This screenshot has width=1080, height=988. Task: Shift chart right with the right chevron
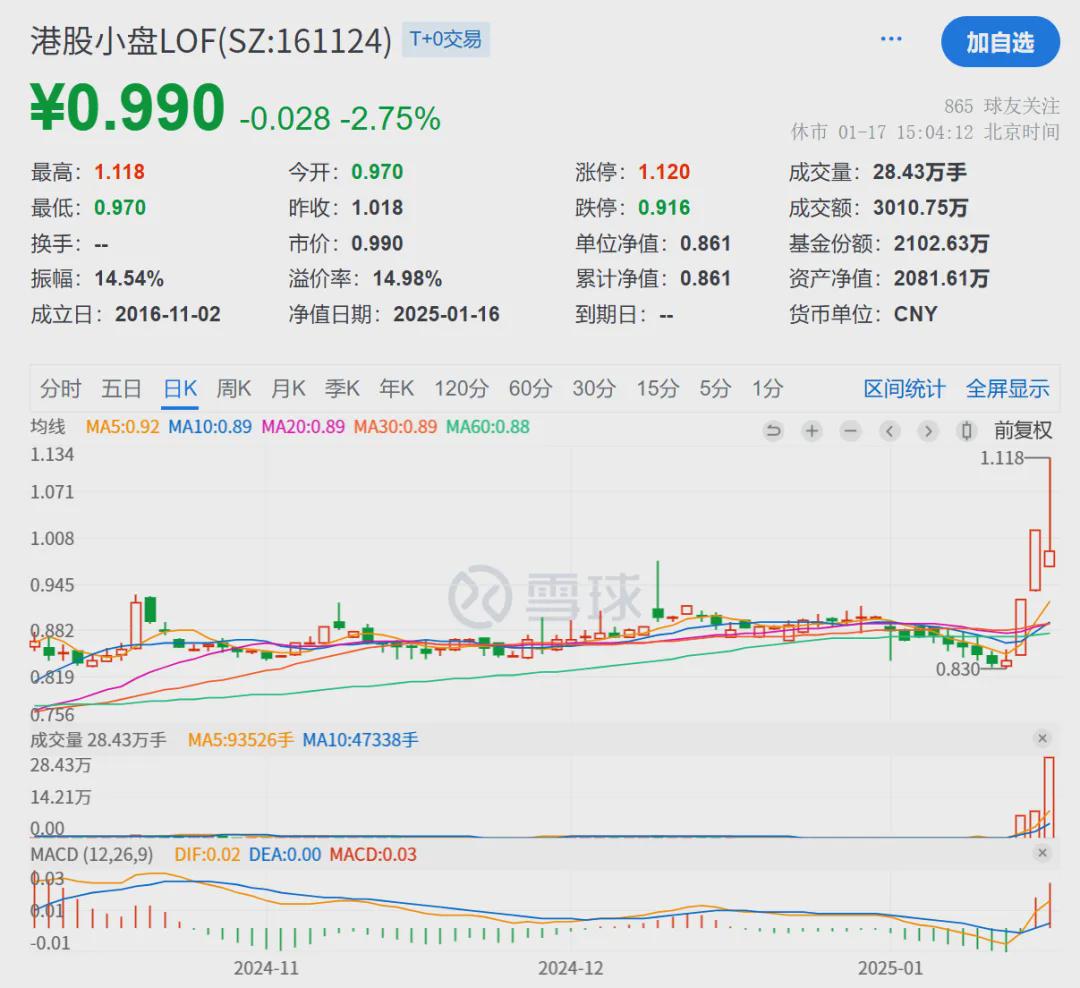[x=928, y=431]
